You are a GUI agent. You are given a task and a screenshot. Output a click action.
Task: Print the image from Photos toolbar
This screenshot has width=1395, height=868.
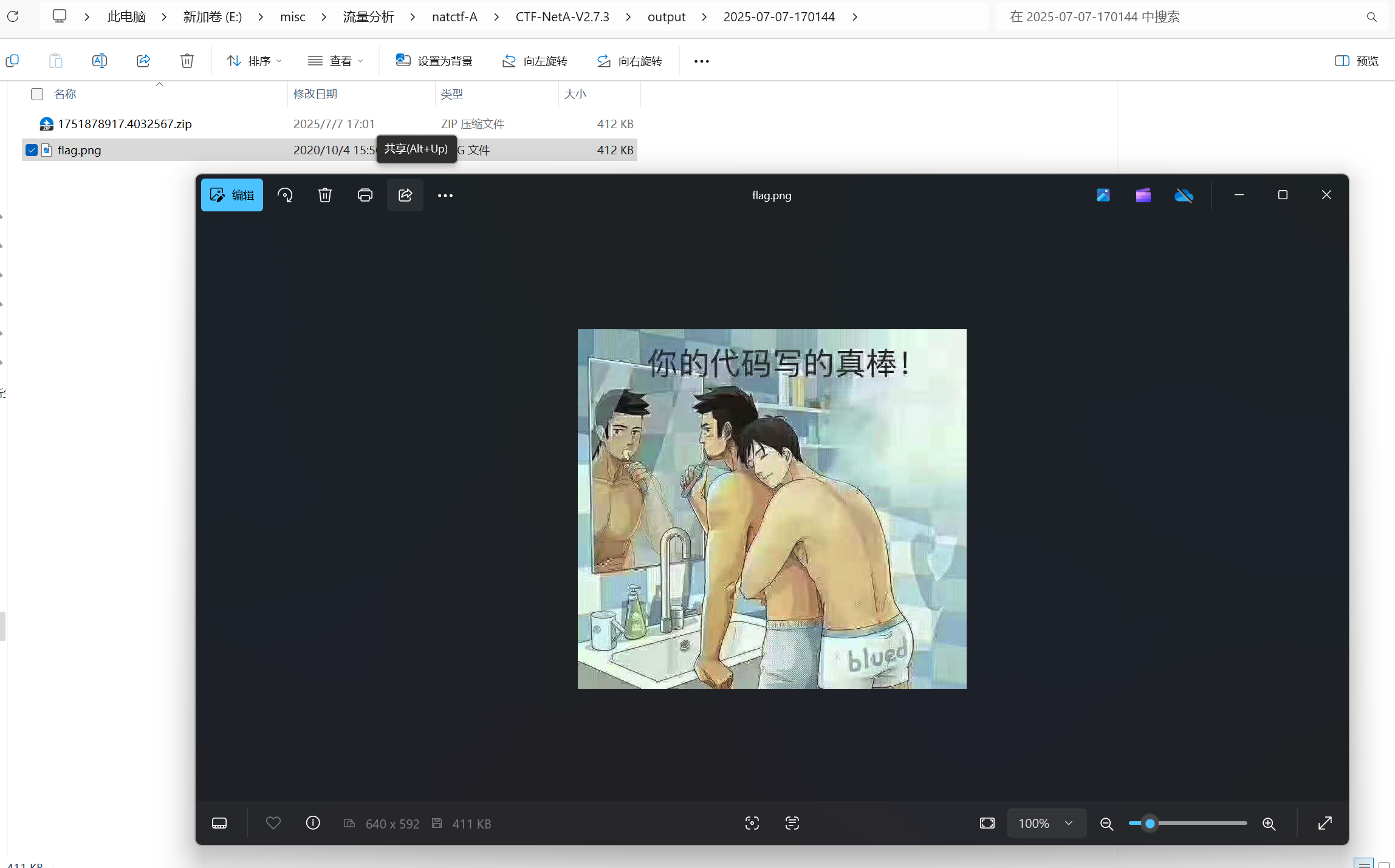point(365,195)
